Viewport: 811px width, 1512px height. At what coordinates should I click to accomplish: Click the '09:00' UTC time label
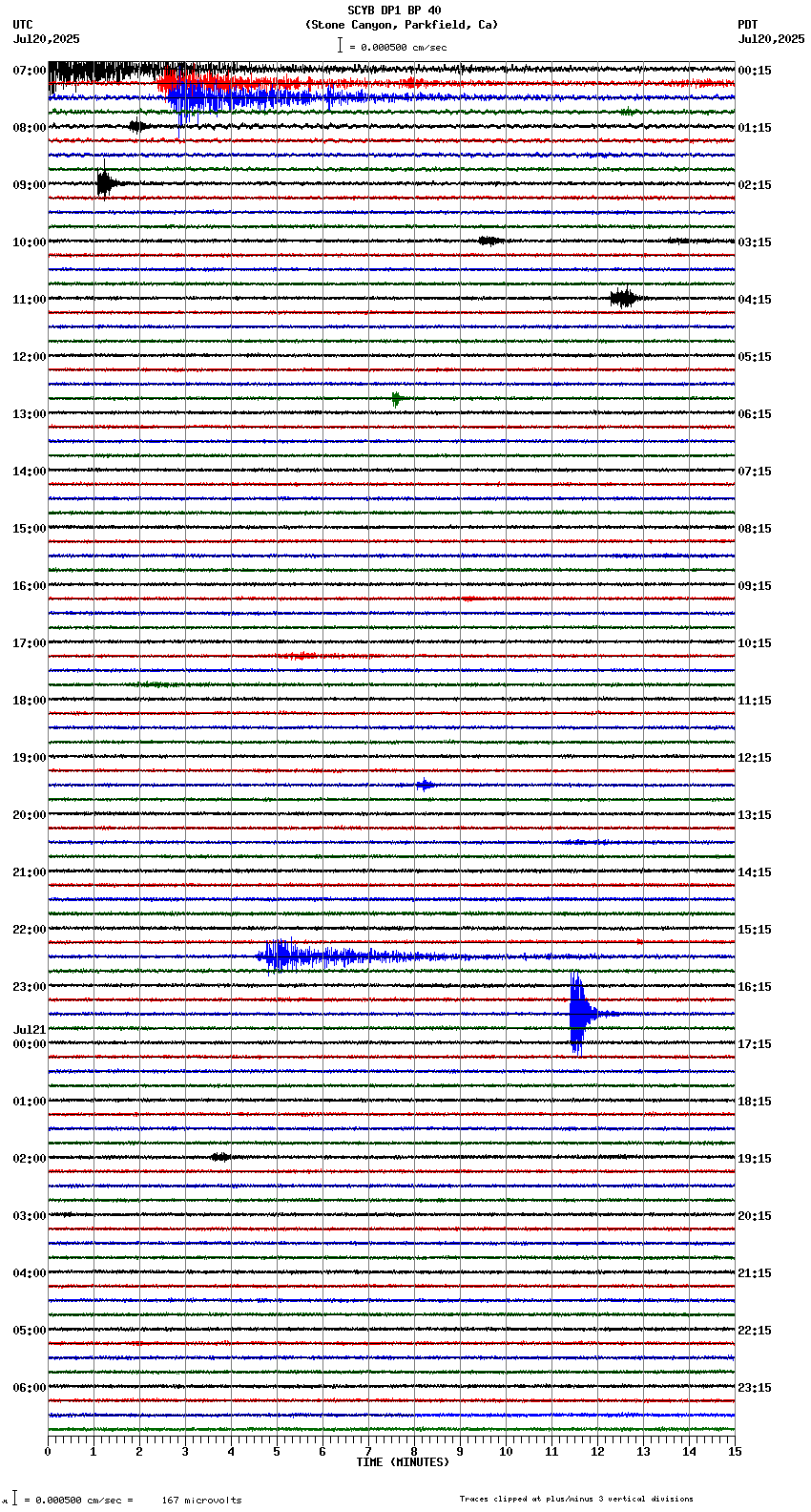point(29,185)
